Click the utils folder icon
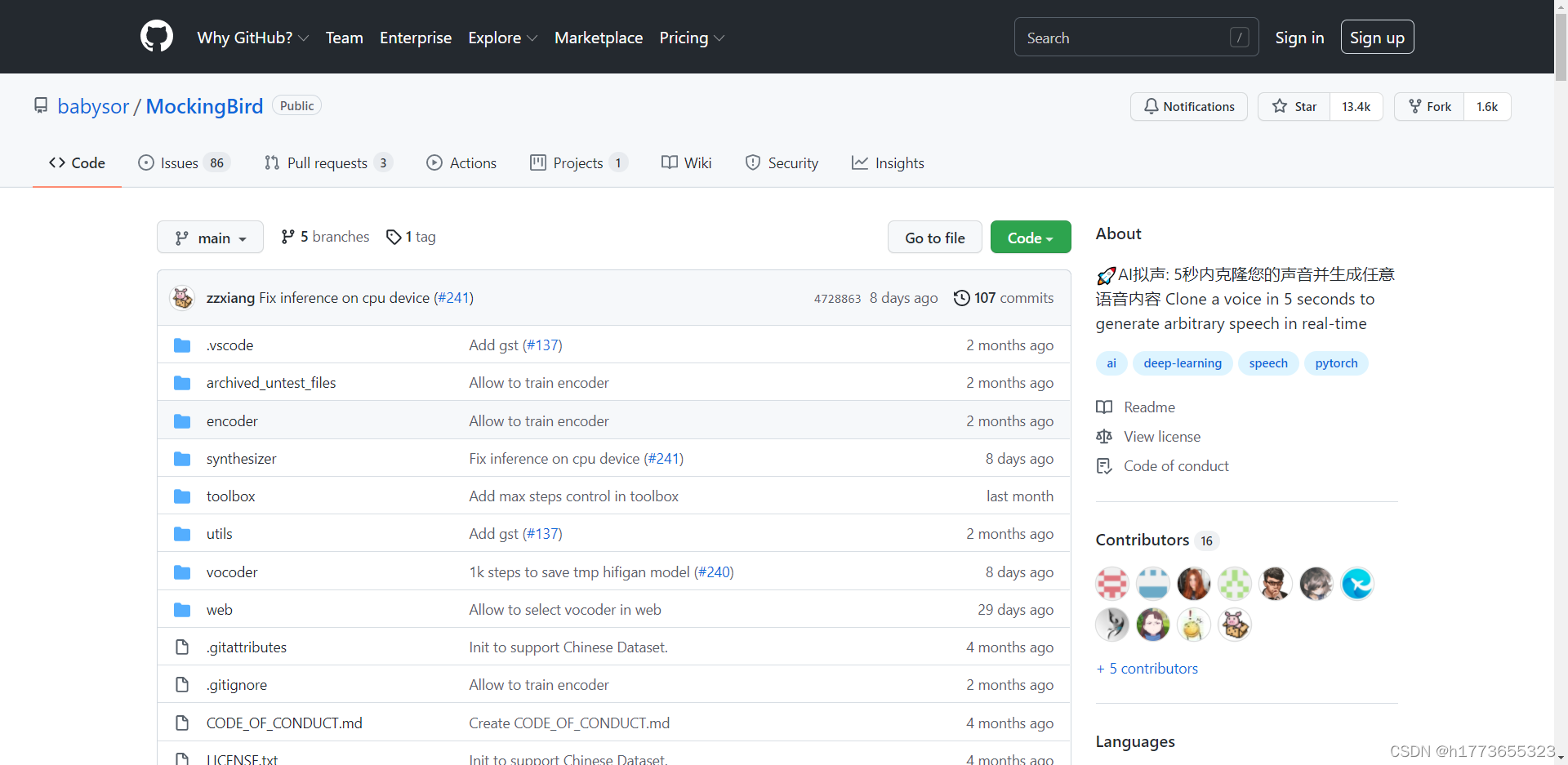Viewport: 1568px width, 765px height. 182,534
